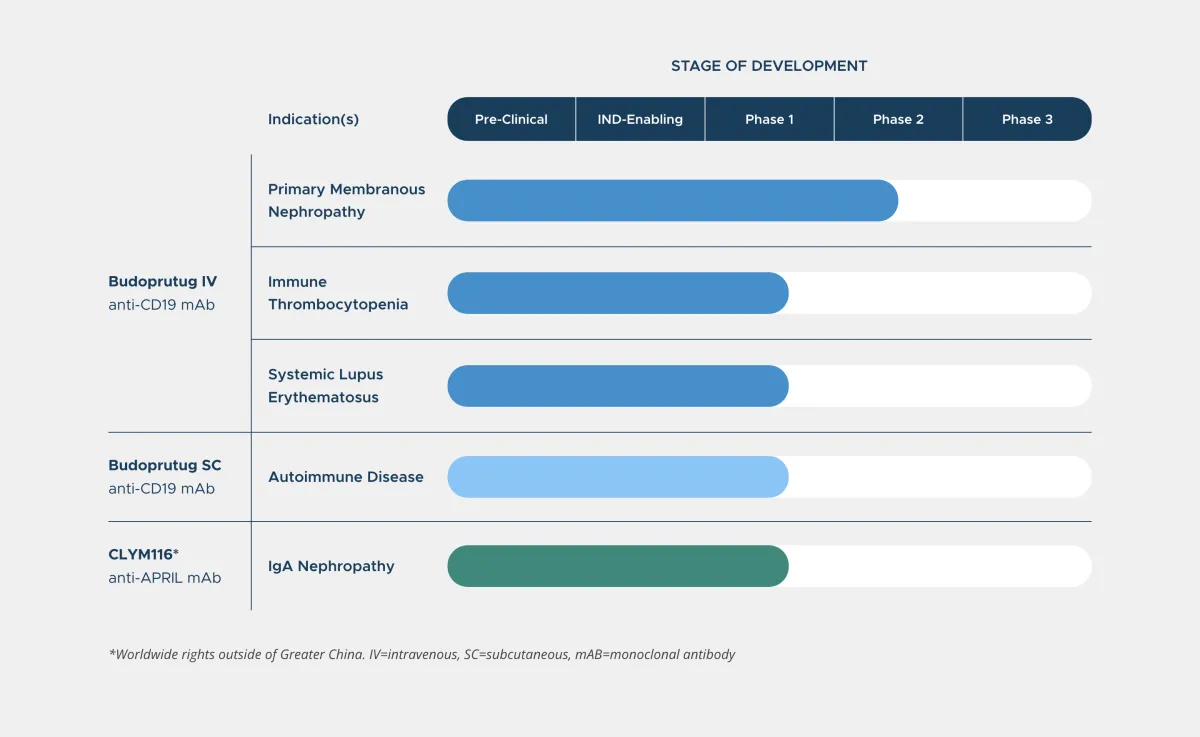Viewport: 1200px width, 737px height.
Task: Click the Primary Membranous Nephropathy indication label
Action: point(346,200)
